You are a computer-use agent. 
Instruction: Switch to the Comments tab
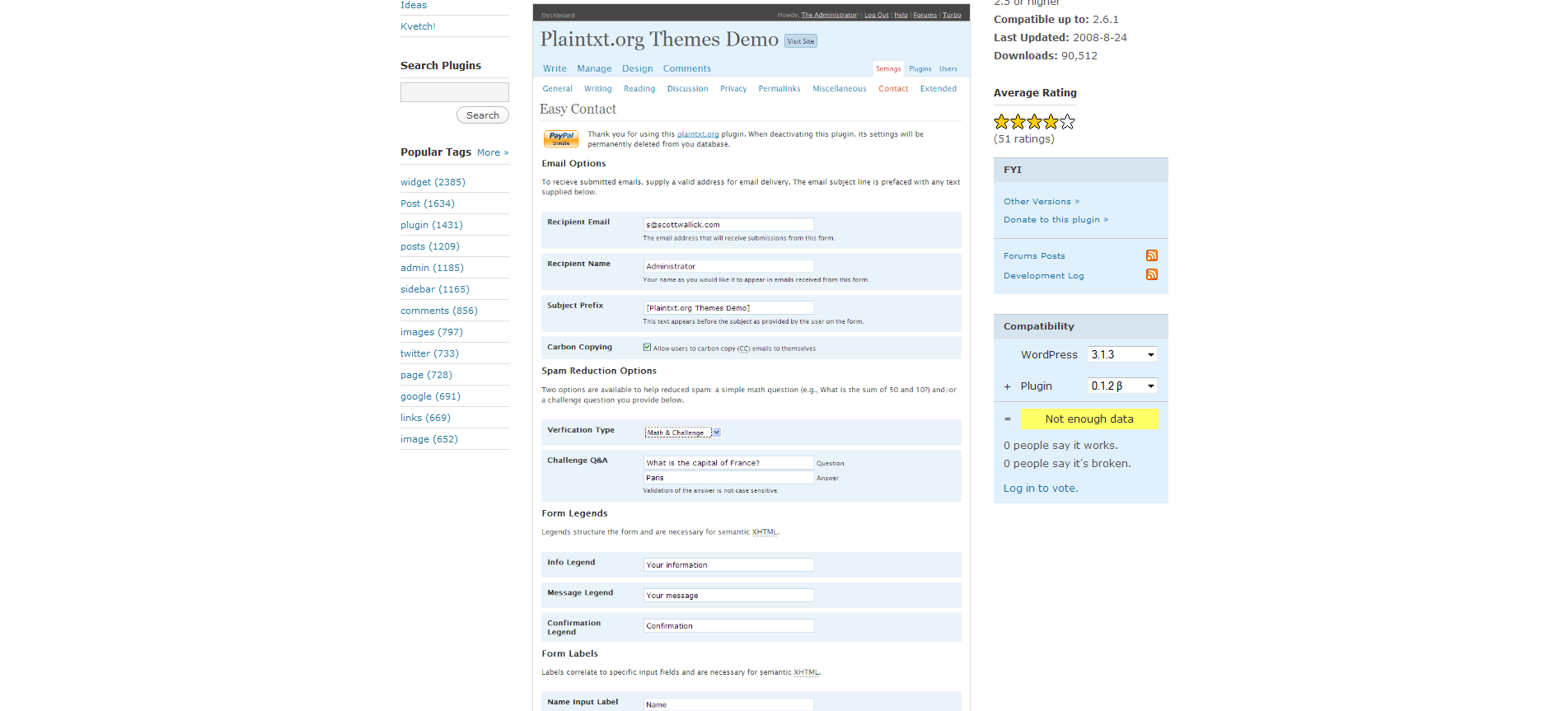[686, 68]
